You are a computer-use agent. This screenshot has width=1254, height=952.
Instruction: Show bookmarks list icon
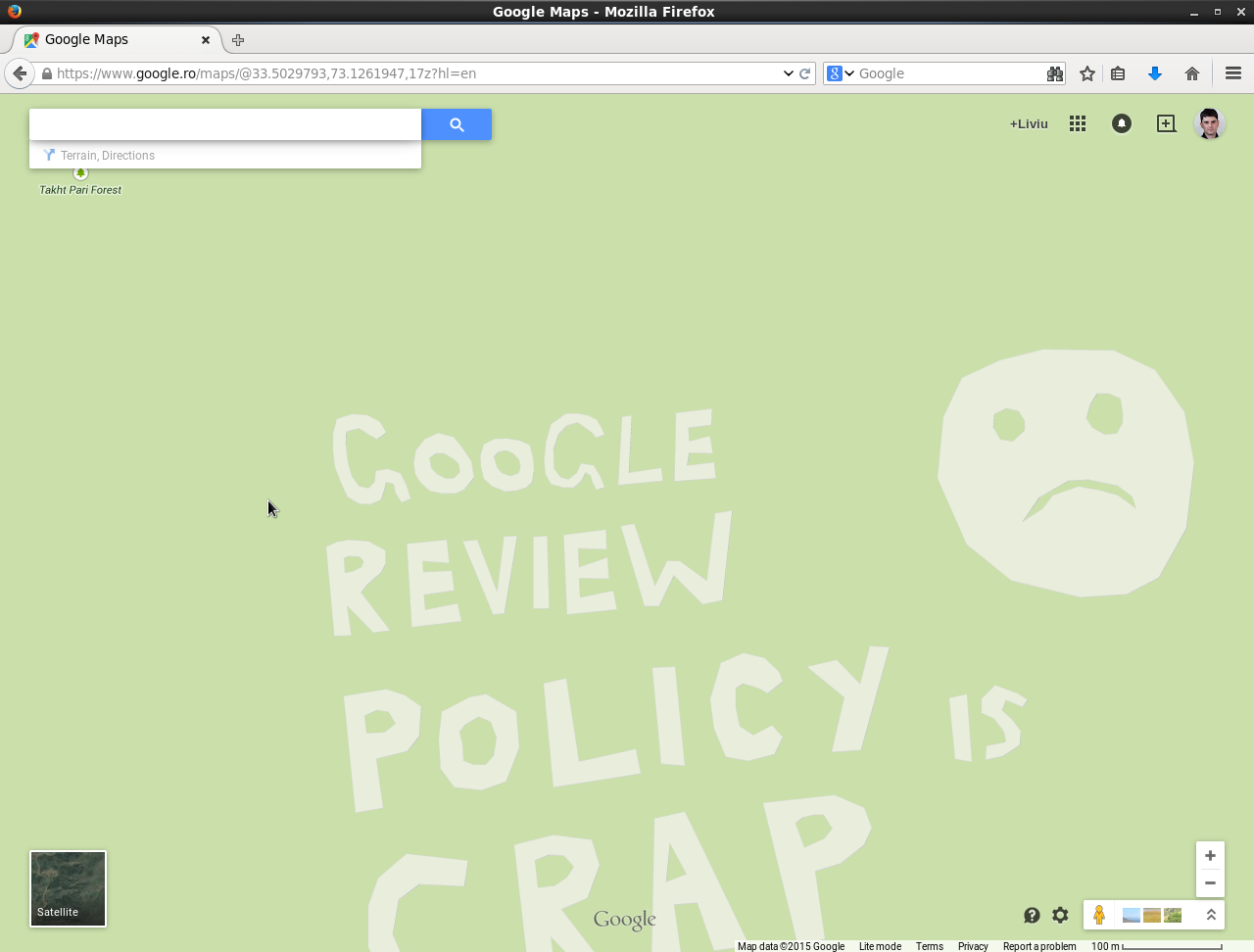point(1118,73)
